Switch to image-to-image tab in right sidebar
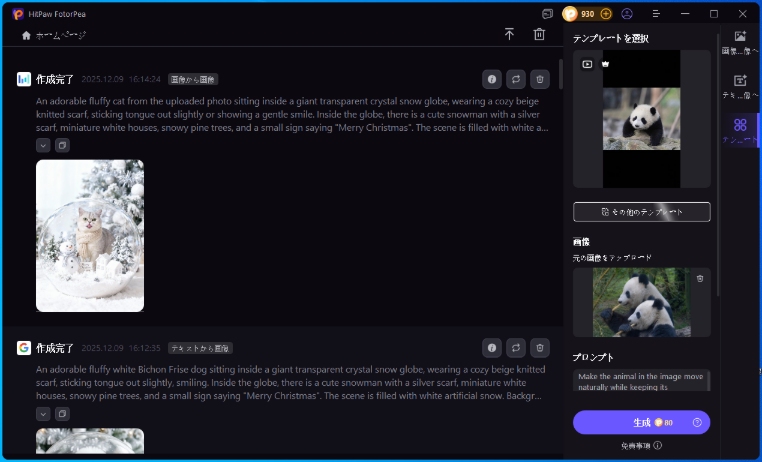 click(x=740, y=43)
